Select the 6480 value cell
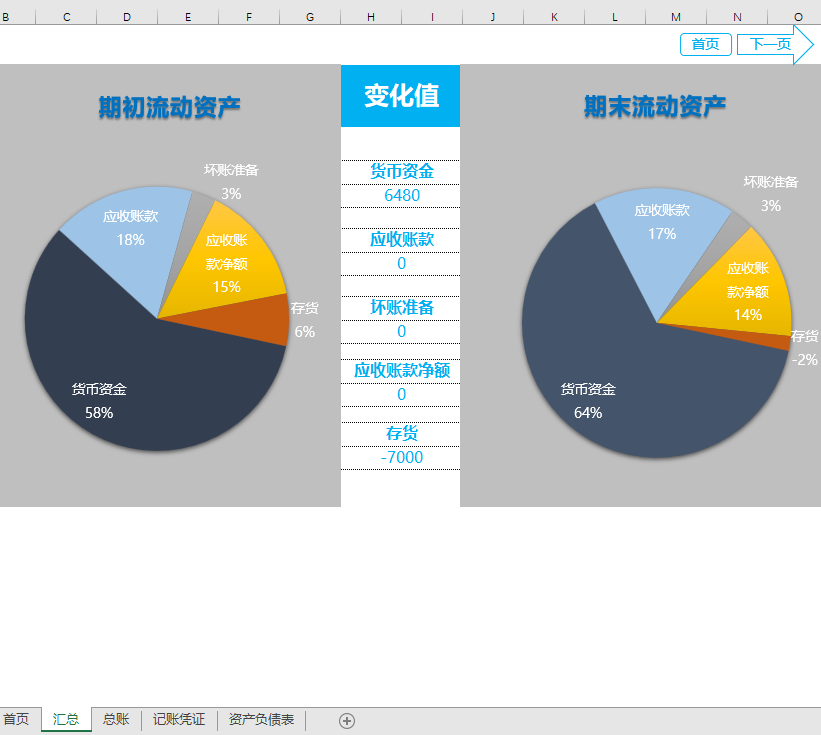 click(401, 196)
